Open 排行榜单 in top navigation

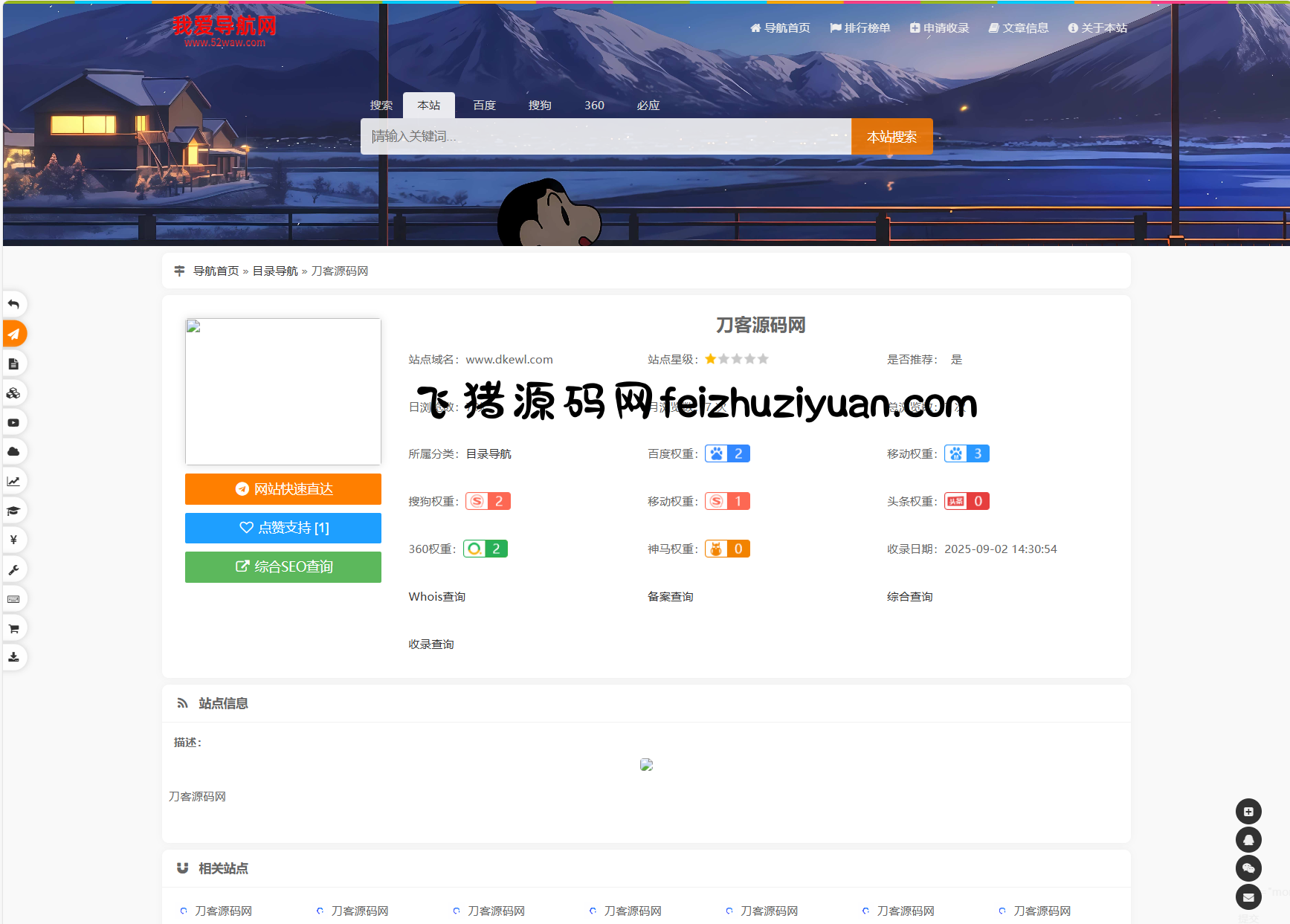pyautogui.click(x=860, y=28)
